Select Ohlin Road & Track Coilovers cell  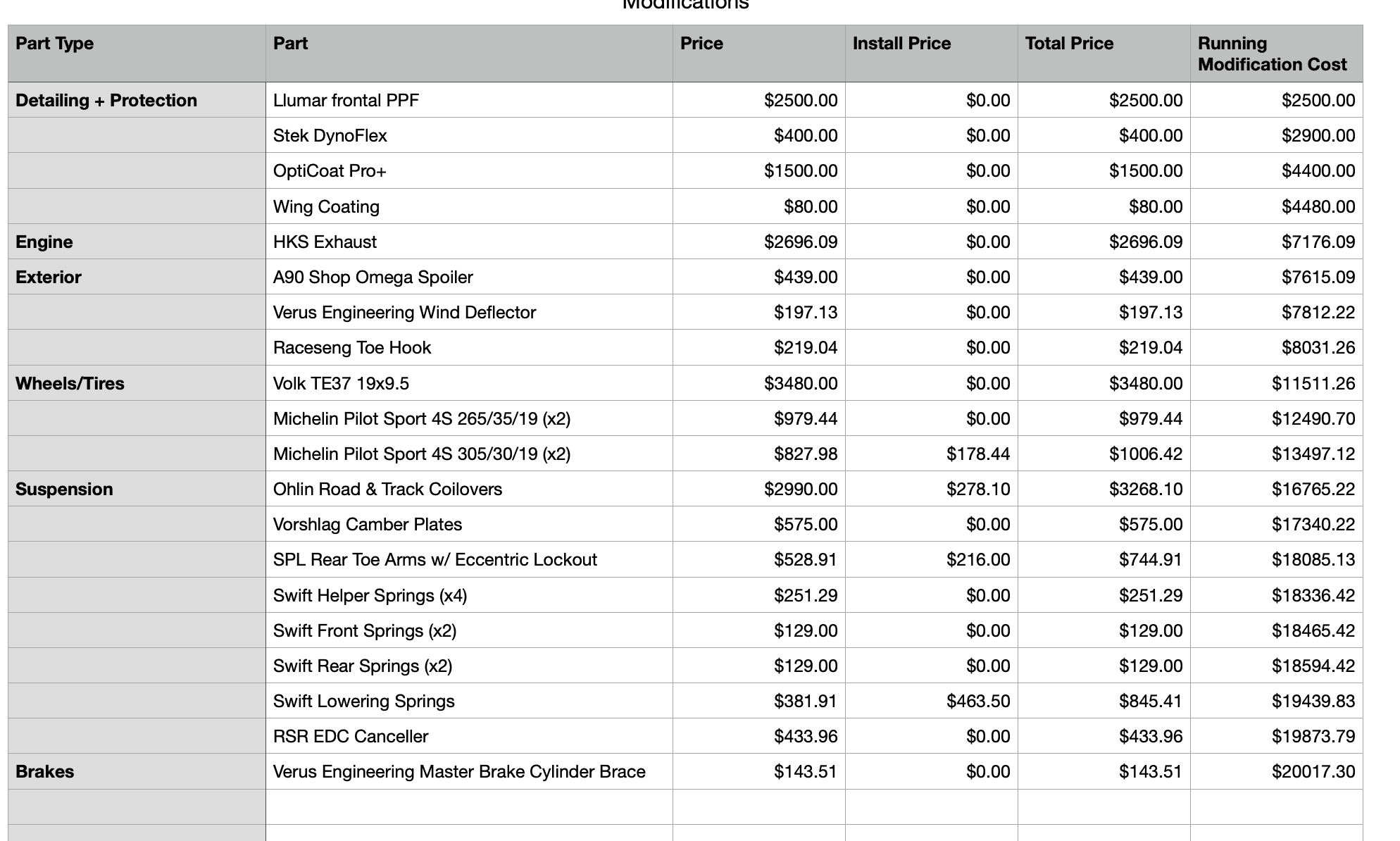469,489
